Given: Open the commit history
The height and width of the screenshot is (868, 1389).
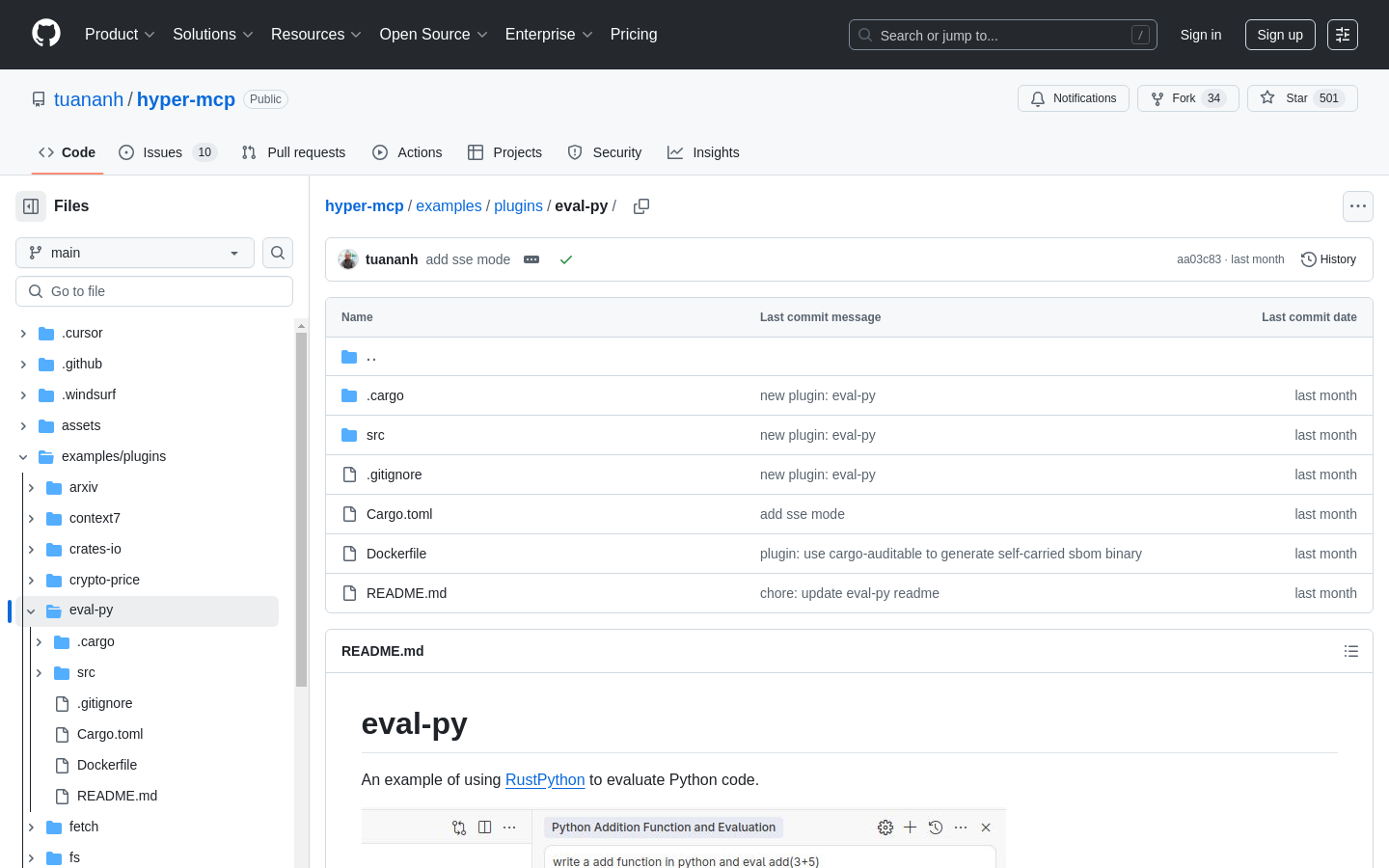Looking at the screenshot, I should point(1328,259).
